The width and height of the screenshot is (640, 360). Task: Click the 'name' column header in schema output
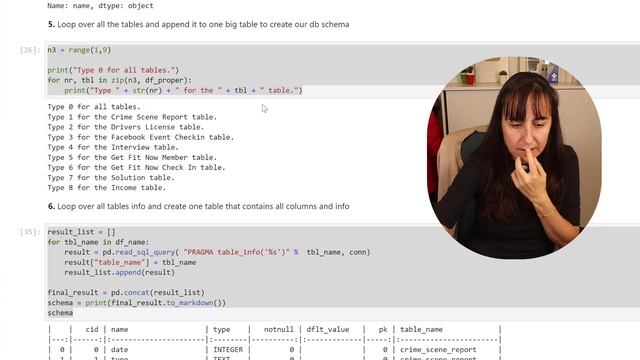[120, 329]
